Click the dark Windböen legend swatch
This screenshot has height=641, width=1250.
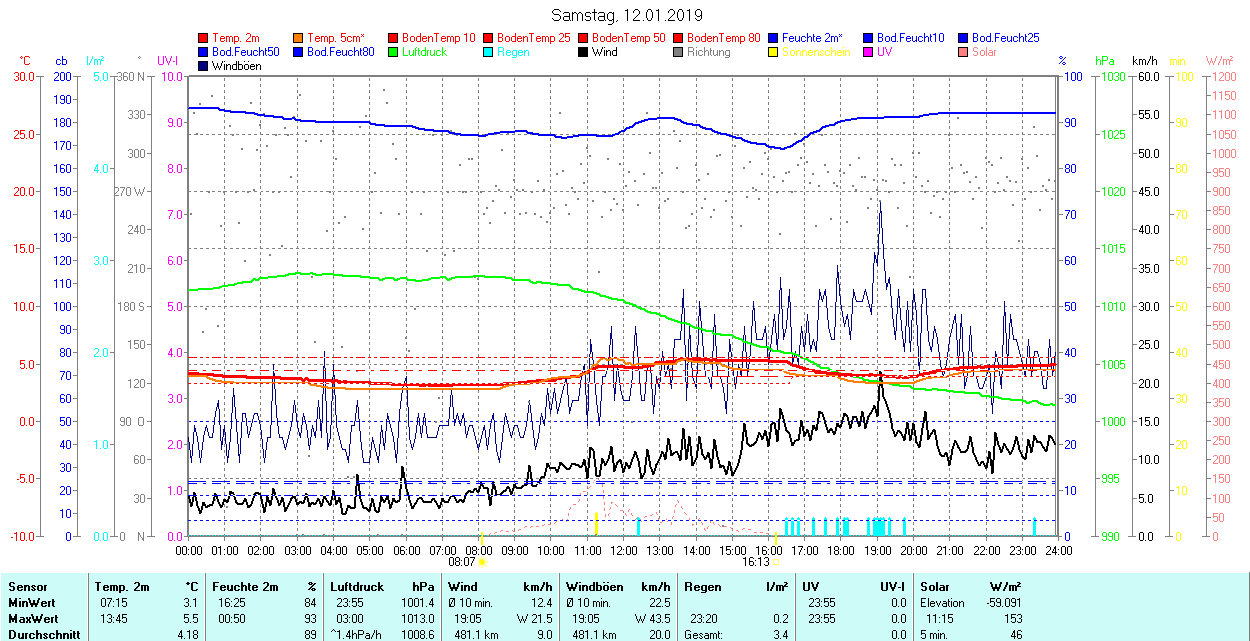(x=204, y=66)
